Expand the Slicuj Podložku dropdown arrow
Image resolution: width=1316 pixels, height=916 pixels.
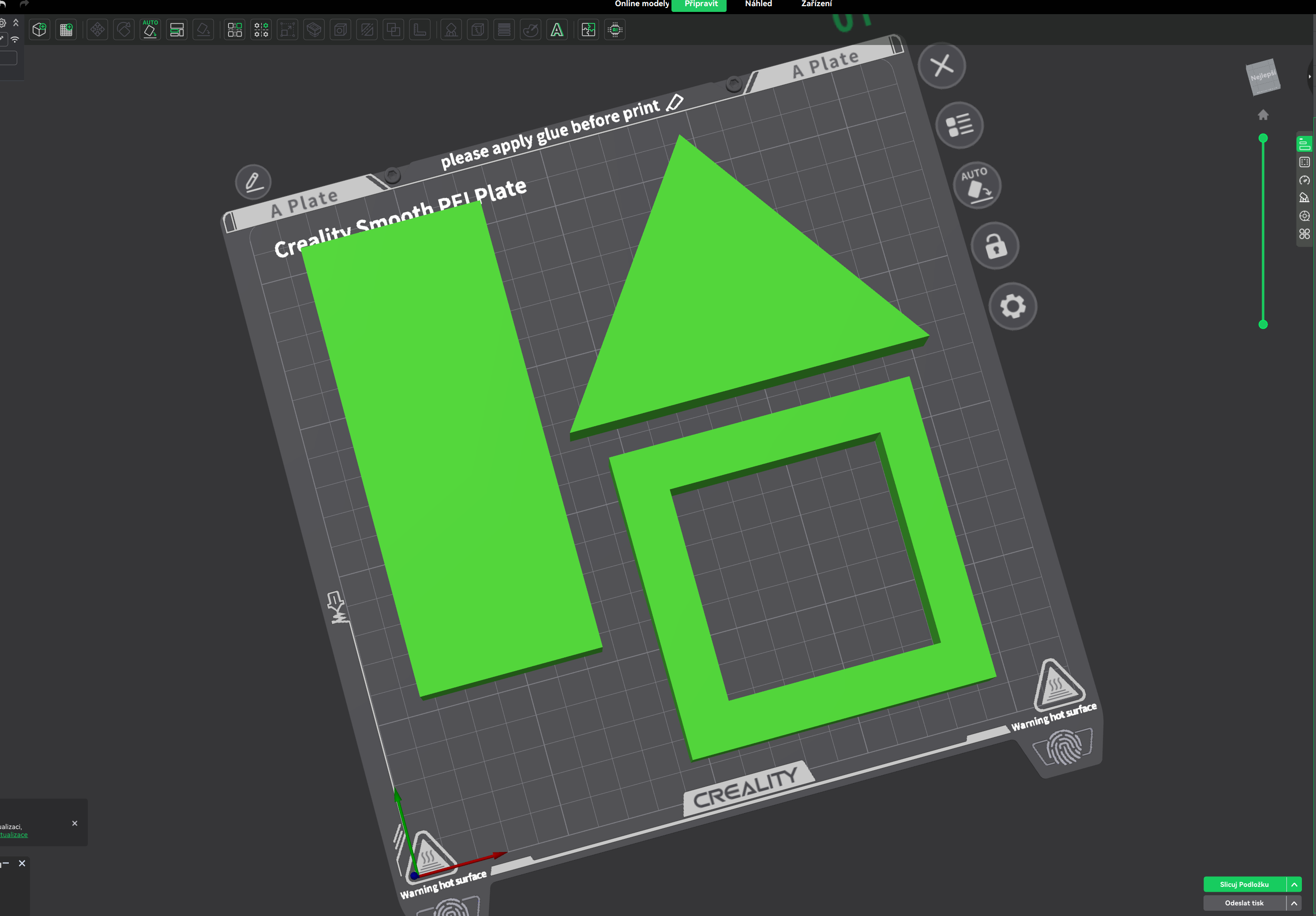tap(1294, 885)
